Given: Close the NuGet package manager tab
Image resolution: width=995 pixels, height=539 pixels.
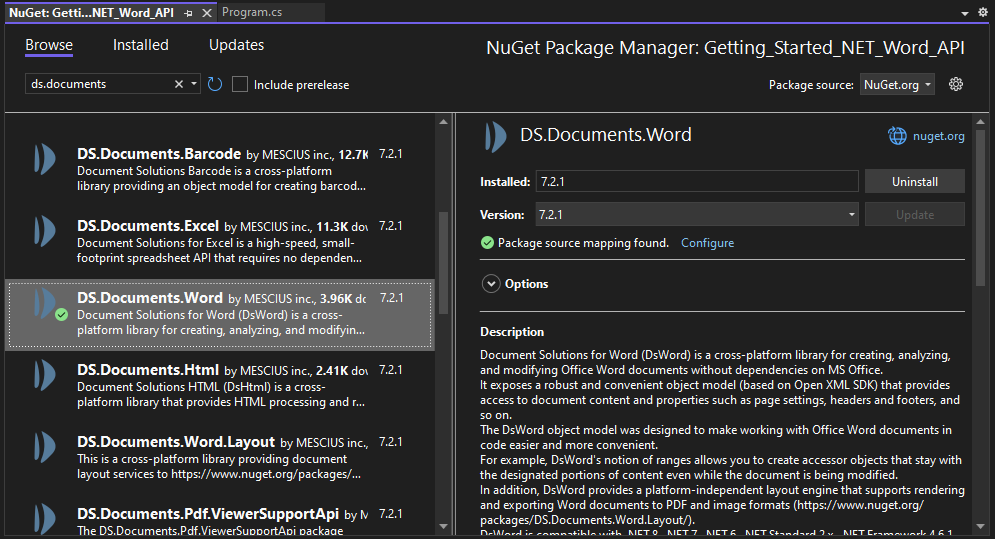Looking at the screenshot, I should coord(207,13).
